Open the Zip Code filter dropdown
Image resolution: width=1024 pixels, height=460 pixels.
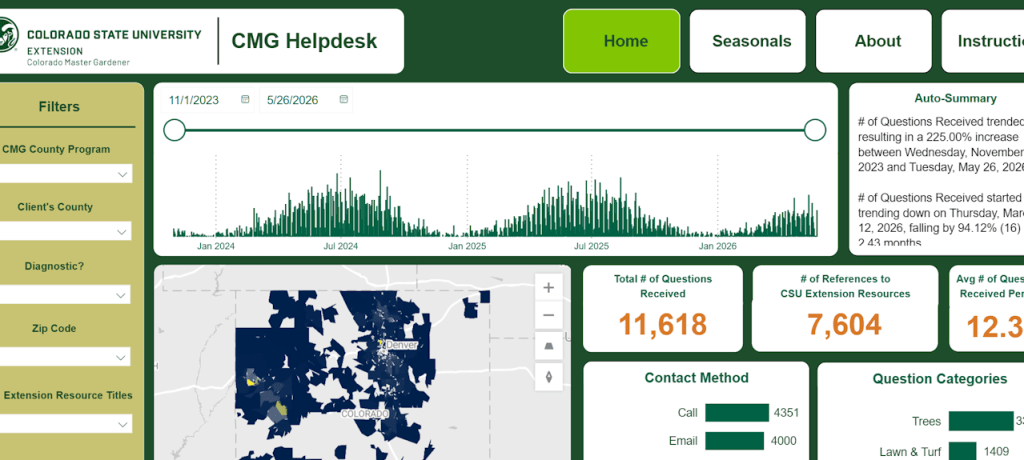click(65, 357)
